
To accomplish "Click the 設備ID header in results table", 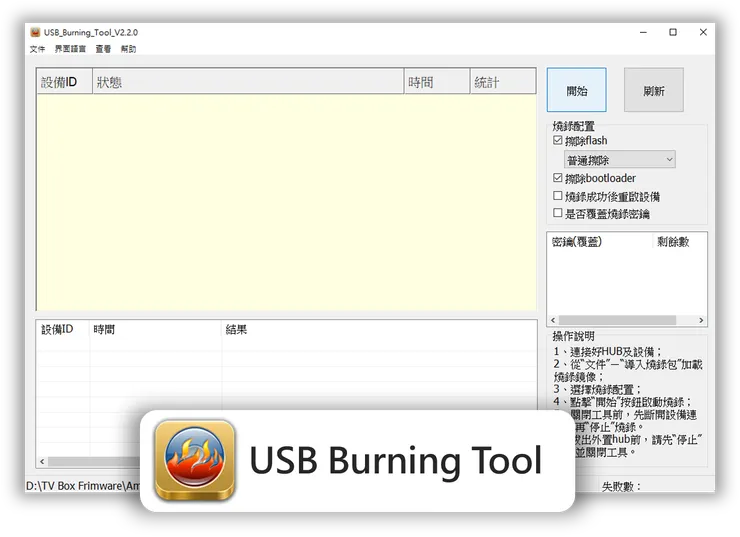I will pos(63,329).
